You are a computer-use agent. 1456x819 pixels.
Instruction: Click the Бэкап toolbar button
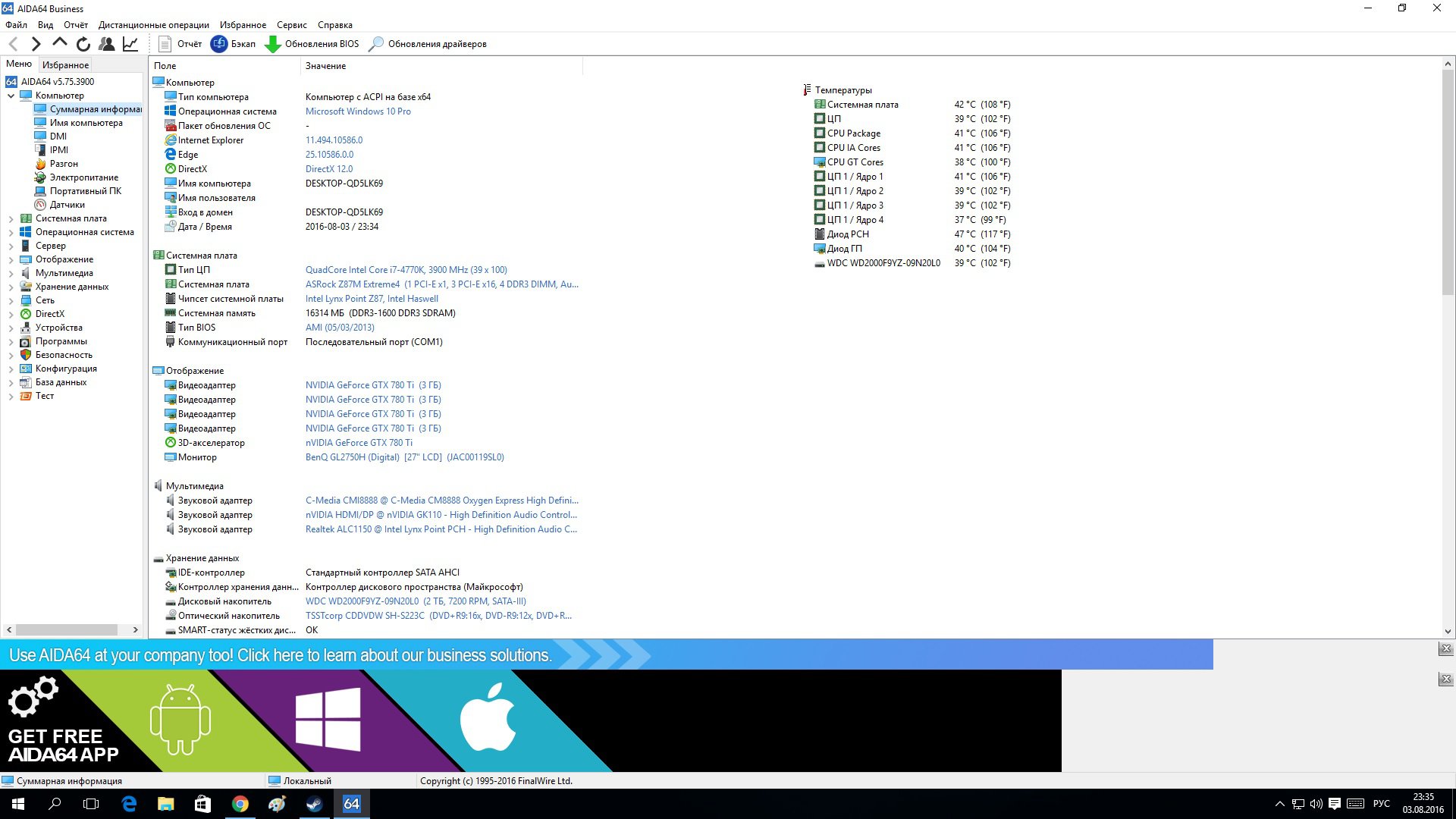pos(234,44)
